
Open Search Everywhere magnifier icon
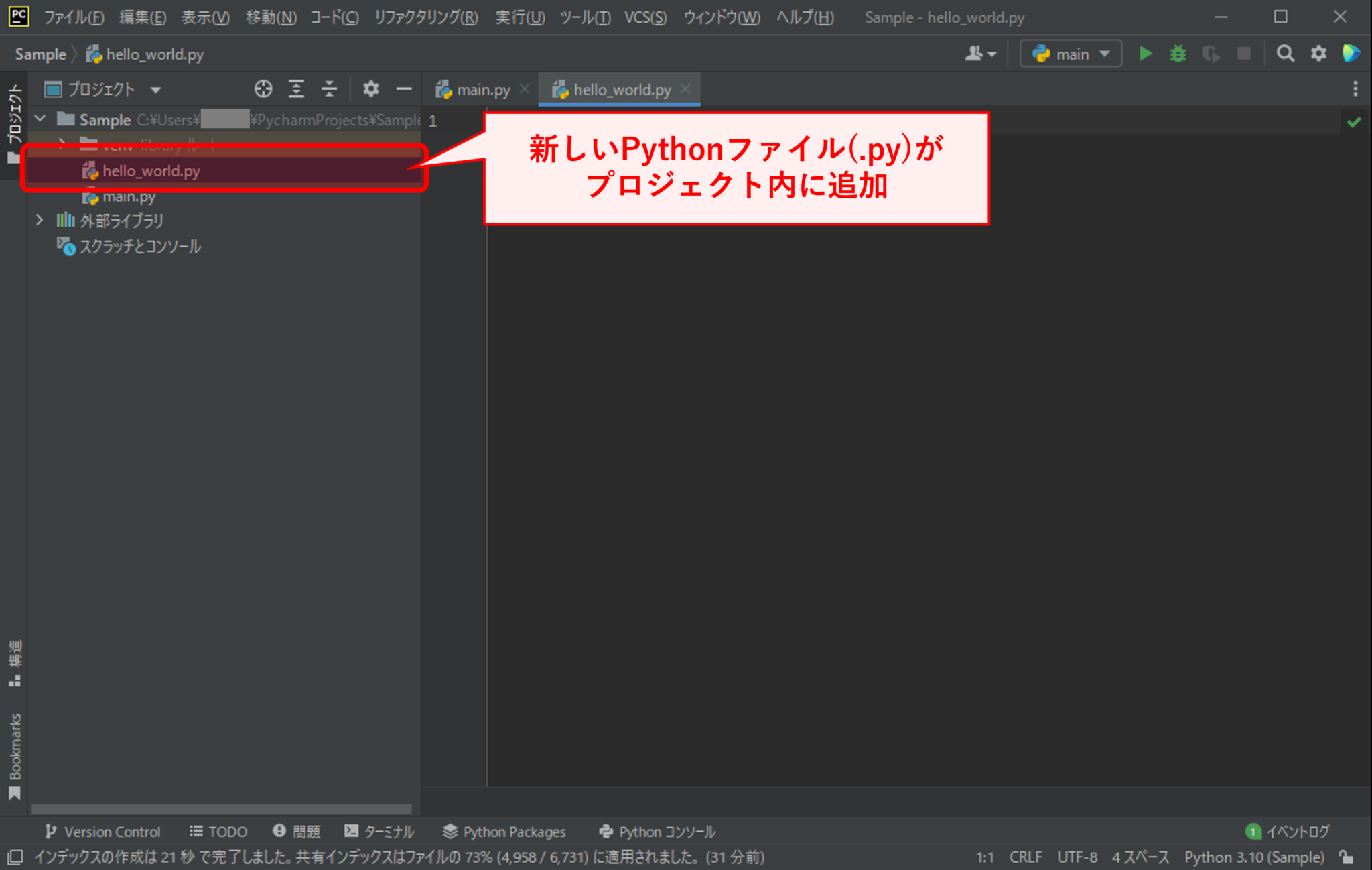click(1285, 54)
